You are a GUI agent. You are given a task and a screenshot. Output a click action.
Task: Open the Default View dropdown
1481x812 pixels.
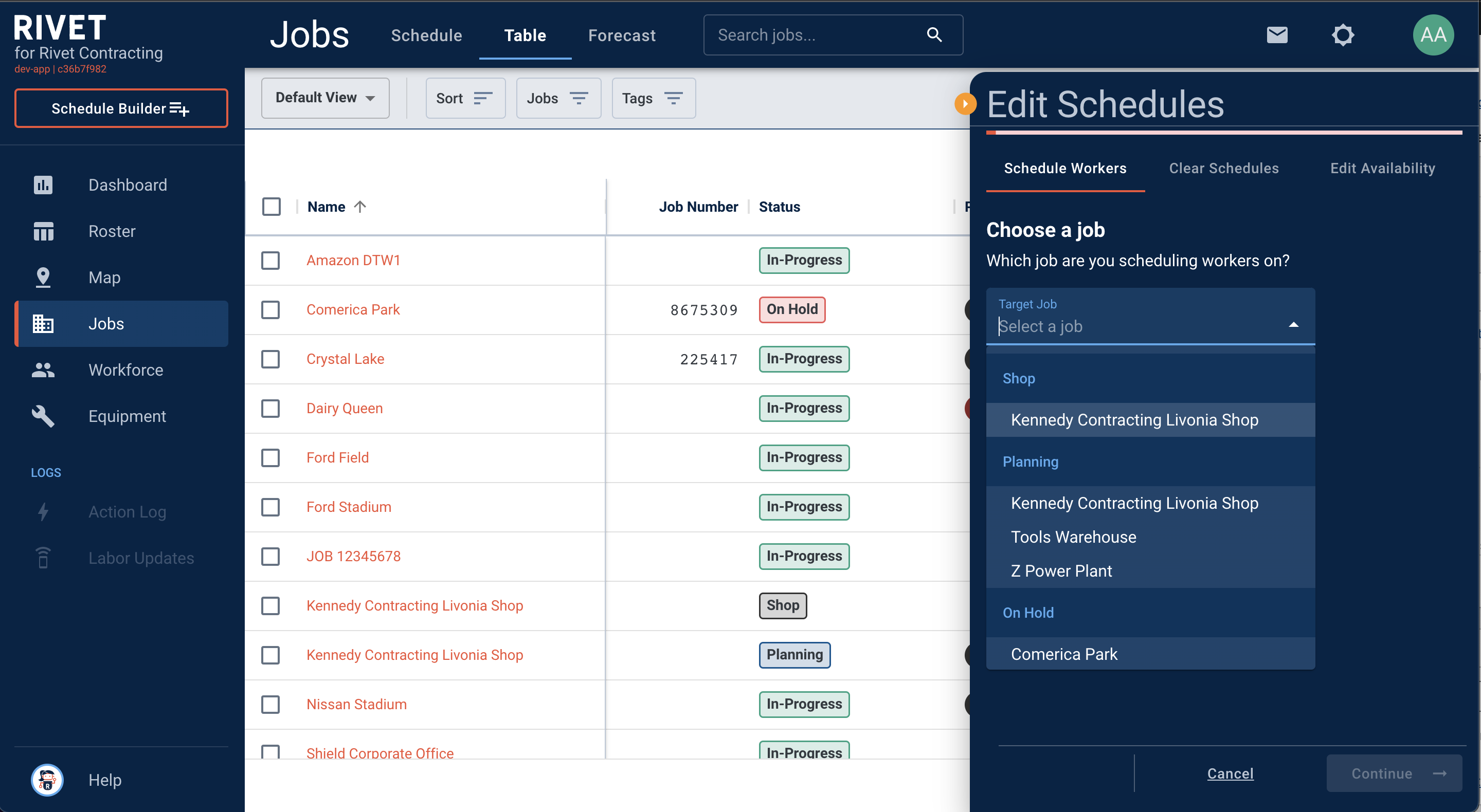click(326, 98)
